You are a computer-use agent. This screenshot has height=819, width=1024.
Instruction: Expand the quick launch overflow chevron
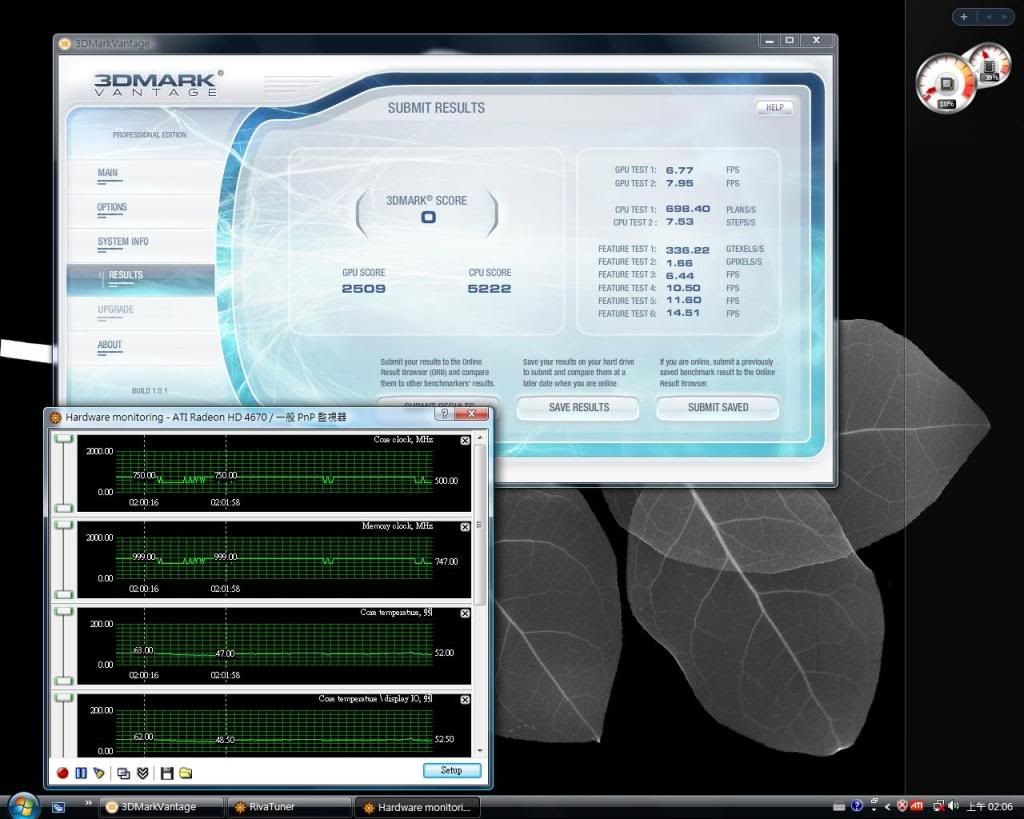[88, 803]
